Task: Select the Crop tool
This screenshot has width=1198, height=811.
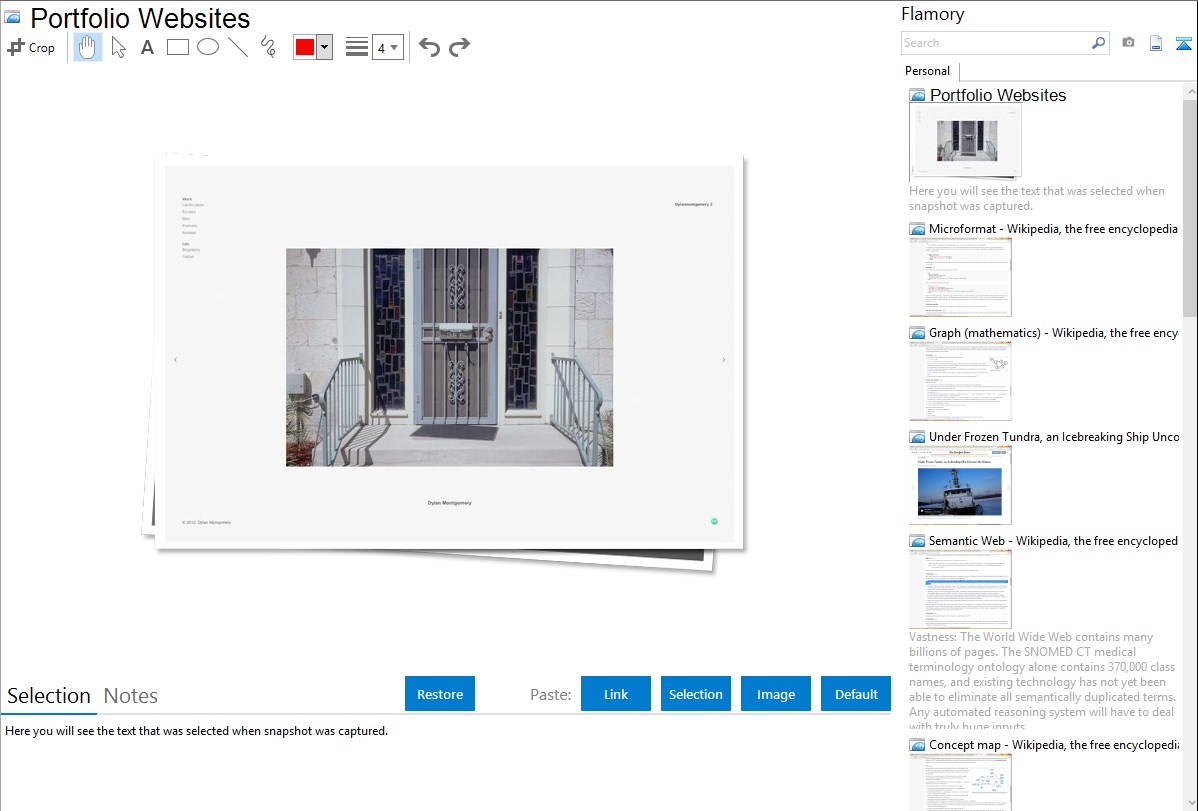Action: (x=31, y=47)
